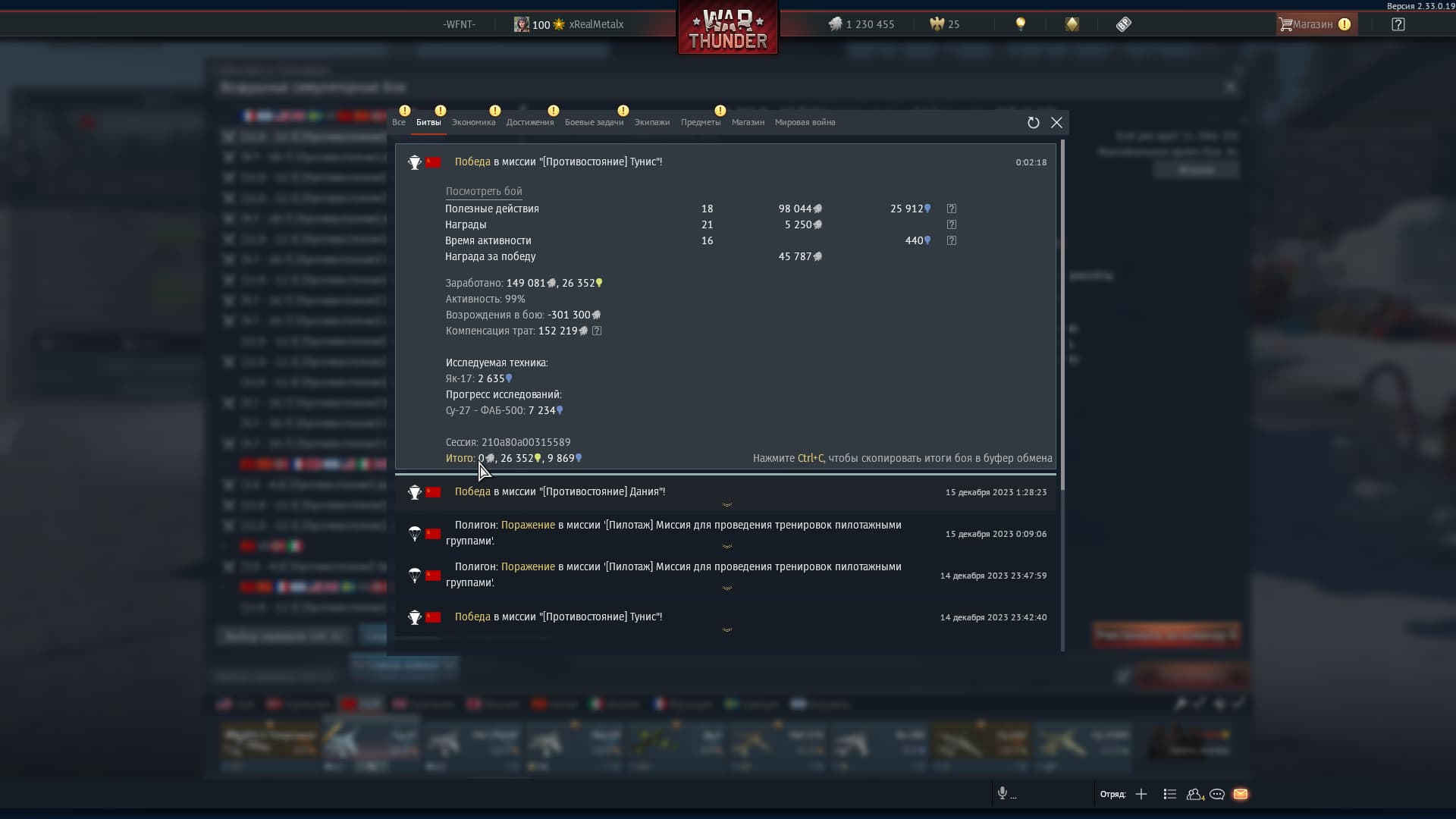The height and width of the screenshot is (819, 1456).
Task: Click the warbonds shield icon in top bar
Action: 1072,24
